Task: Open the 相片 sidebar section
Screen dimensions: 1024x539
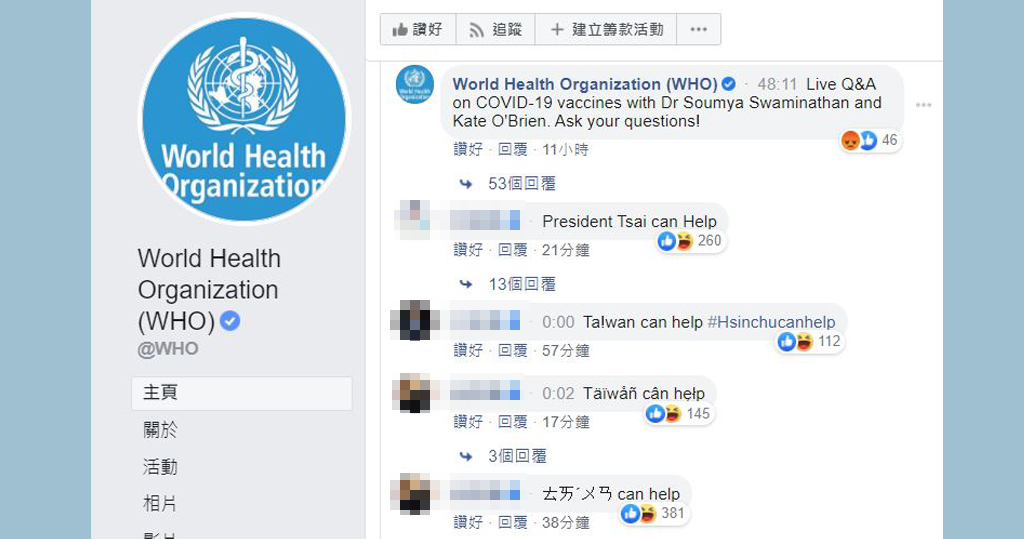Action: pos(161,503)
